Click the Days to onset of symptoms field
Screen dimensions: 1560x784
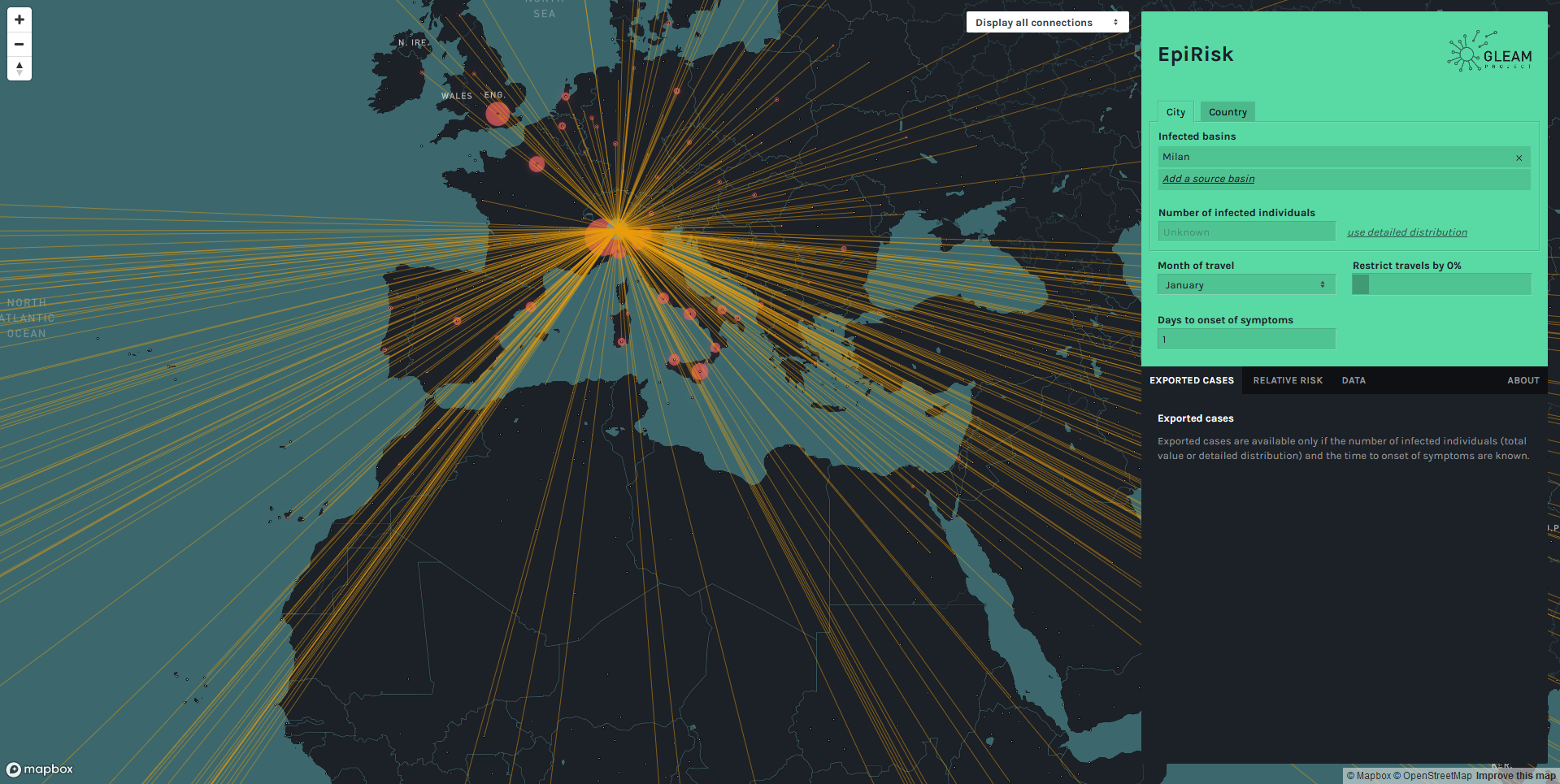point(1246,339)
